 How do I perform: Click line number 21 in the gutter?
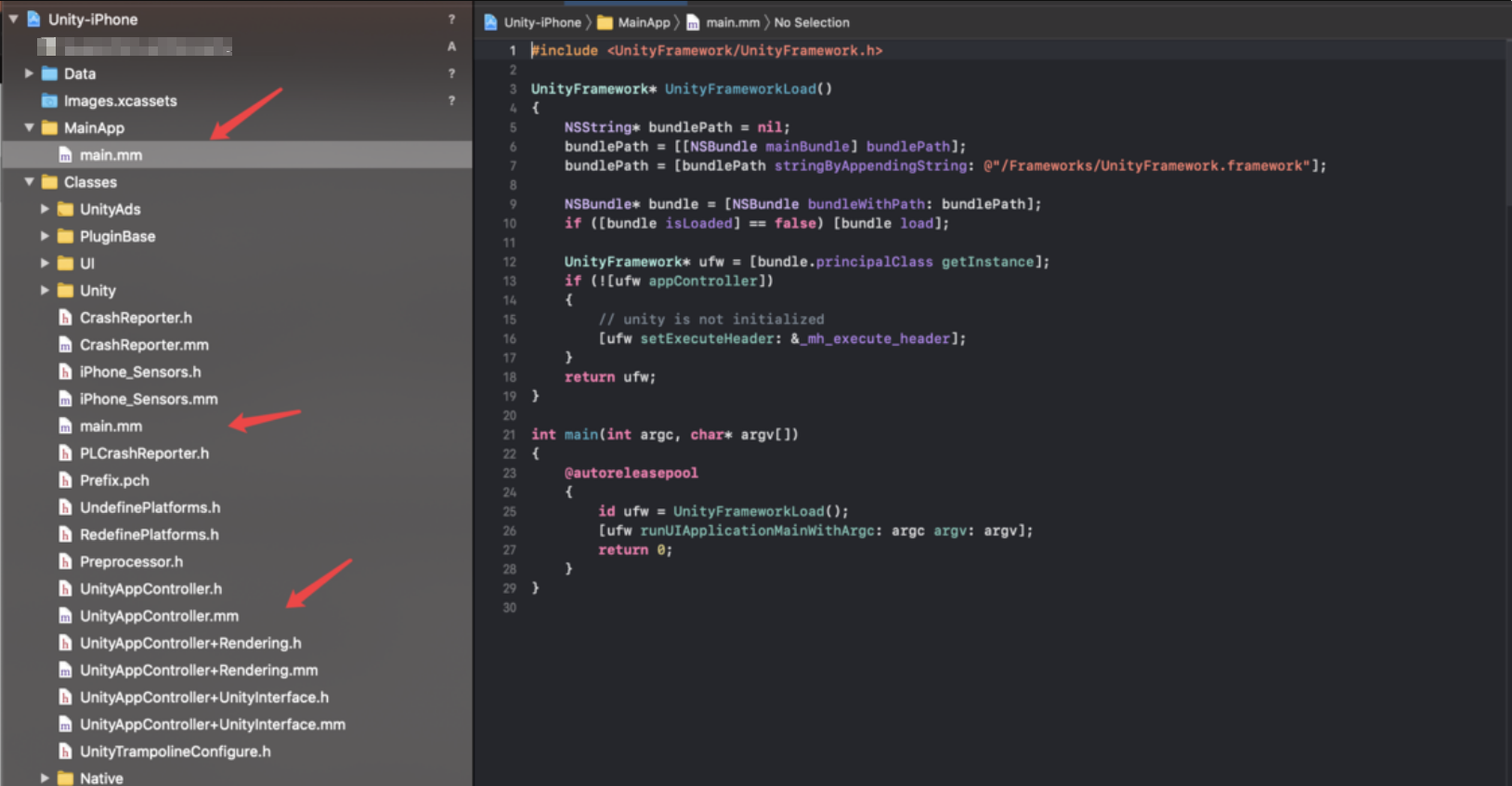(x=509, y=434)
